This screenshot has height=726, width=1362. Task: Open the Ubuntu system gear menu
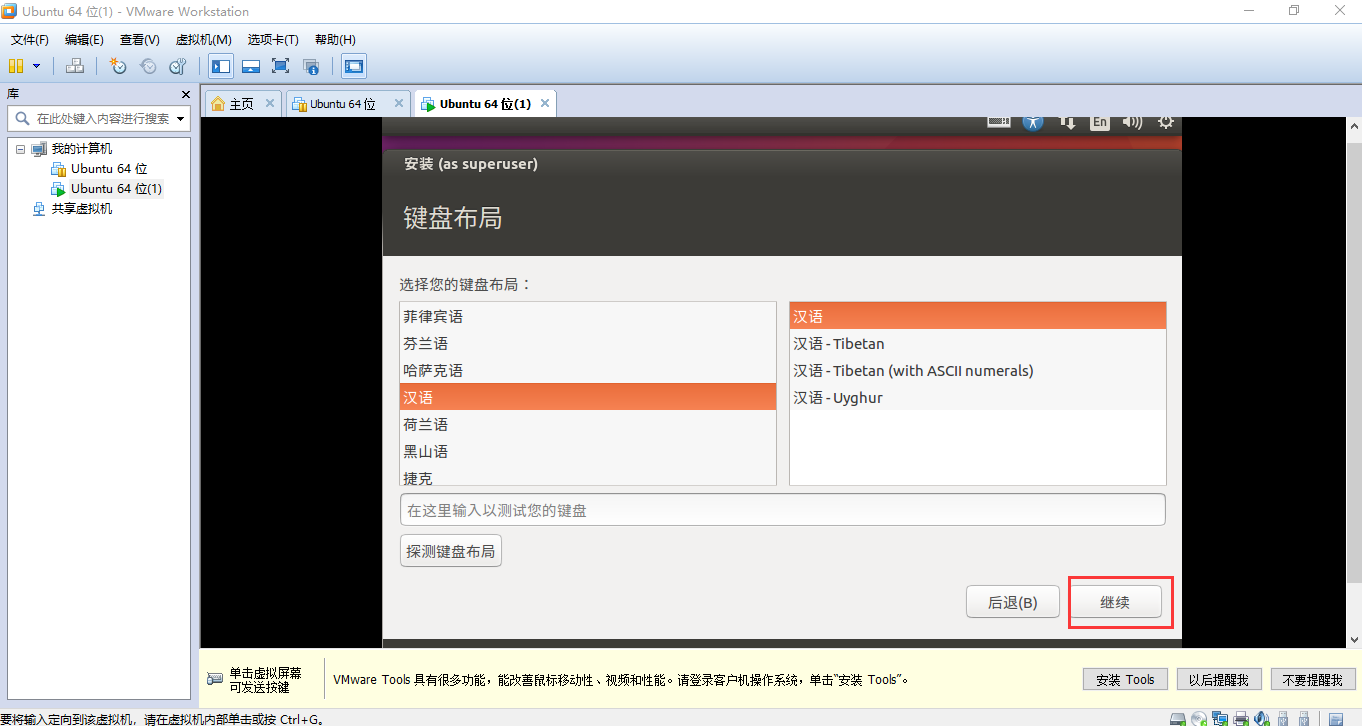click(x=1165, y=122)
